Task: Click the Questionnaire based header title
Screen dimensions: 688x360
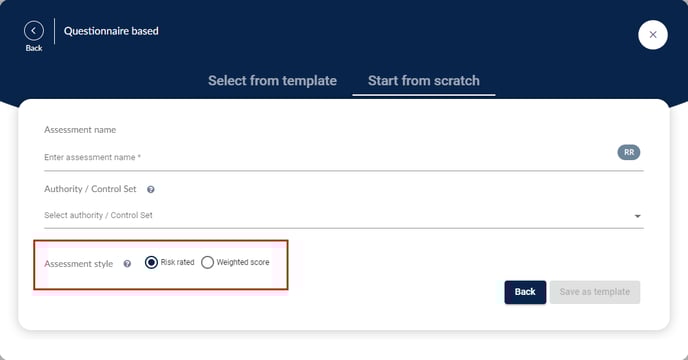Action: click(111, 31)
